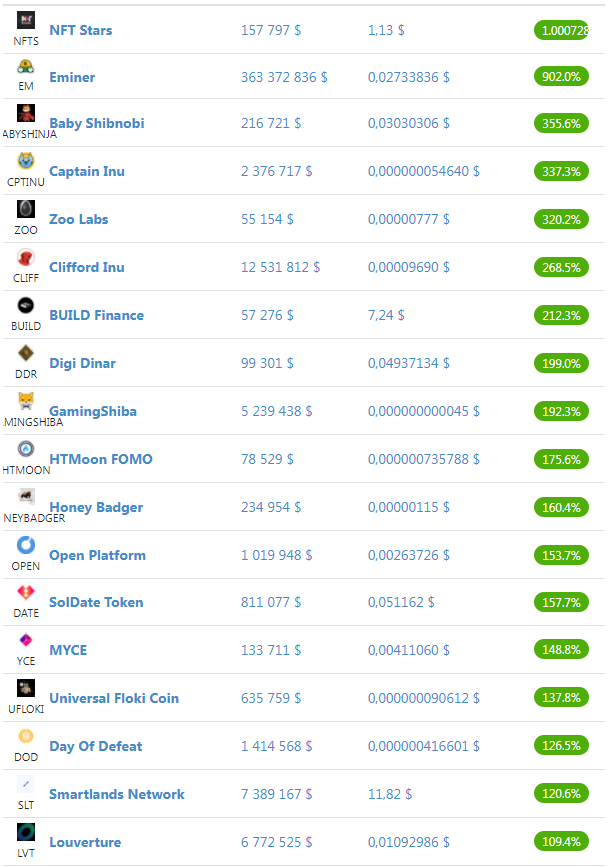Click the Digi Dinar diamond logo icon
The height and width of the screenshot is (867, 612).
(26, 353)
